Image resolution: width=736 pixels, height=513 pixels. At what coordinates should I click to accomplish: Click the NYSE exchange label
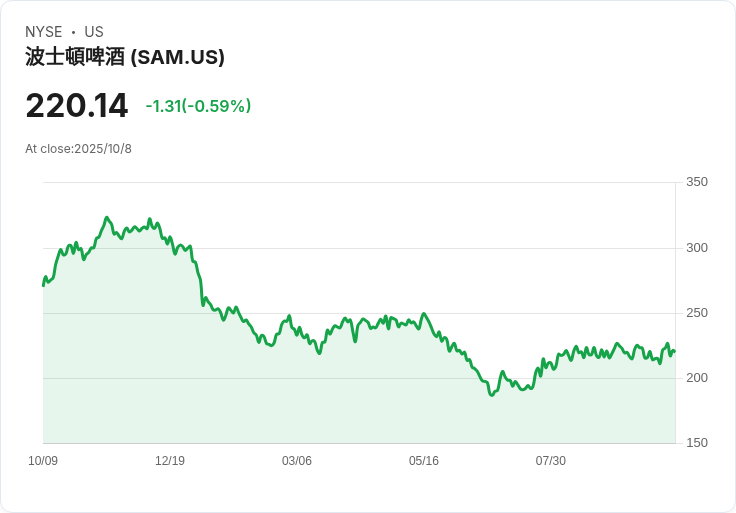[44, 32]
